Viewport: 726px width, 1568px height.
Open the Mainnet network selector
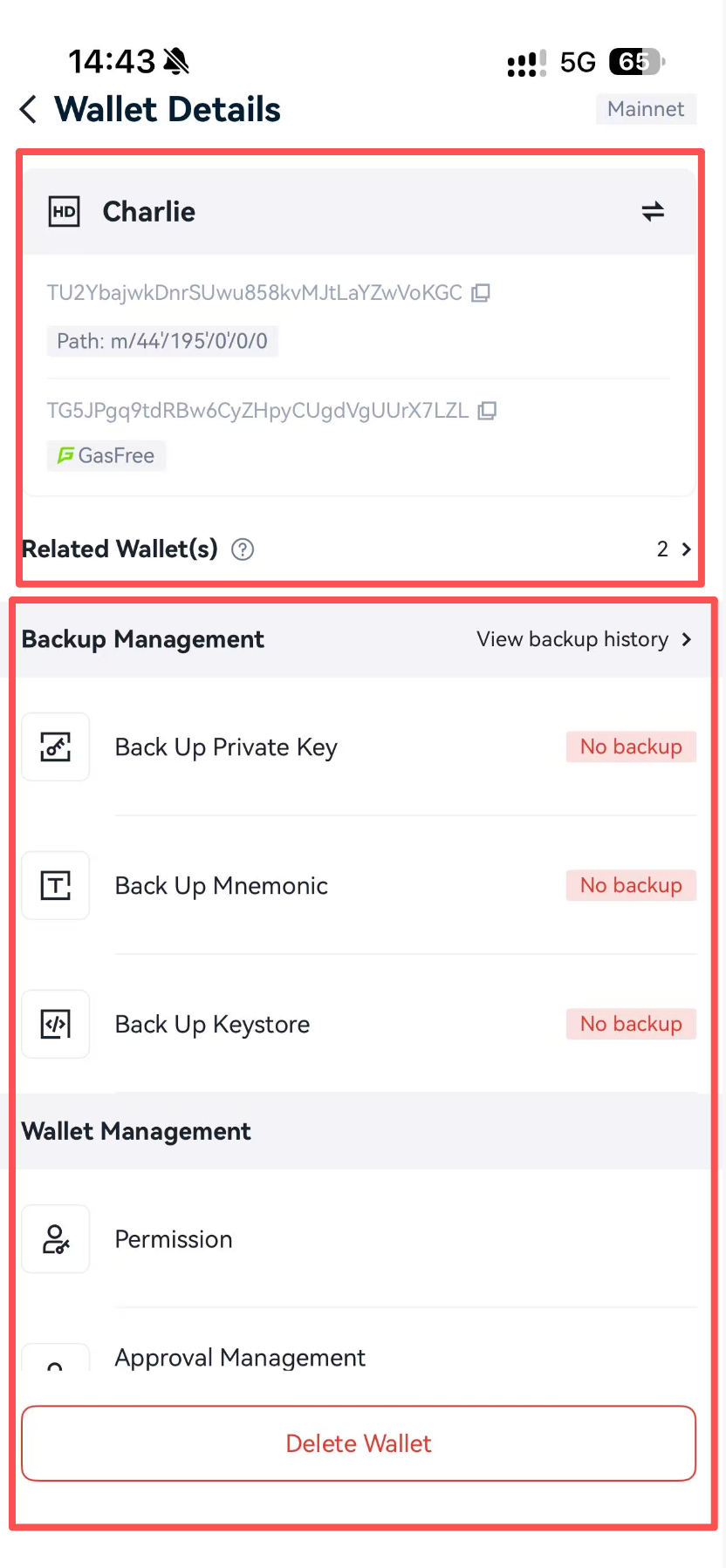coord(646,109)
